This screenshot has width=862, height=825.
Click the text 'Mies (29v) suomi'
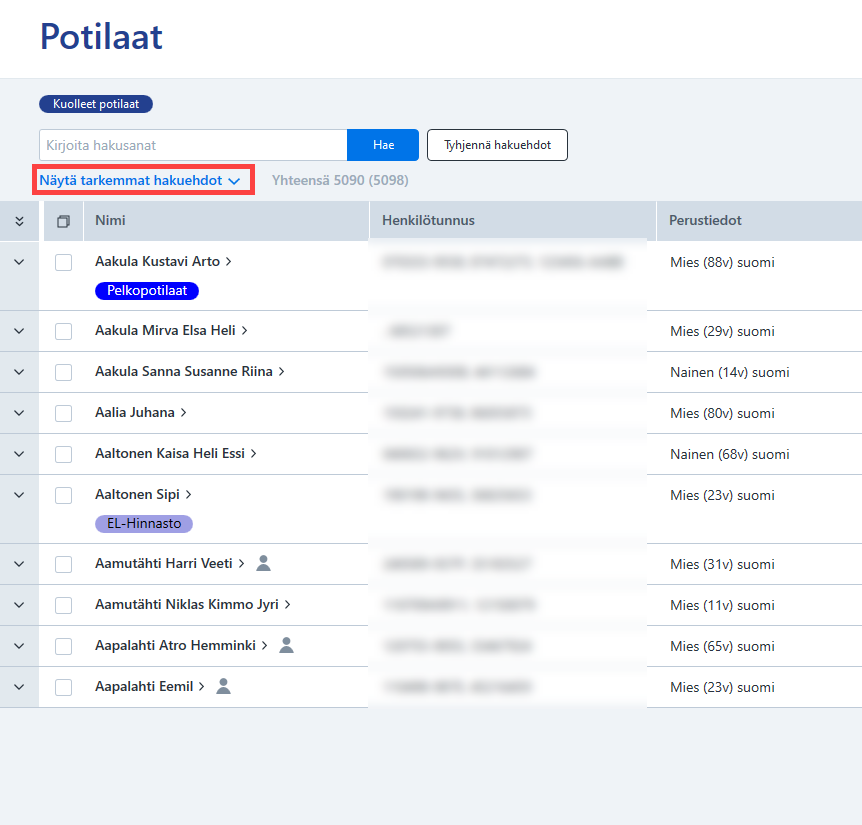(x=722, y=331)
